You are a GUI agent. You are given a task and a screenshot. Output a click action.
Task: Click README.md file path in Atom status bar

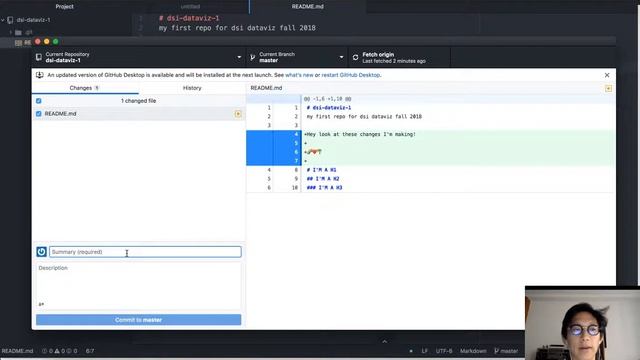coord(17,351)
